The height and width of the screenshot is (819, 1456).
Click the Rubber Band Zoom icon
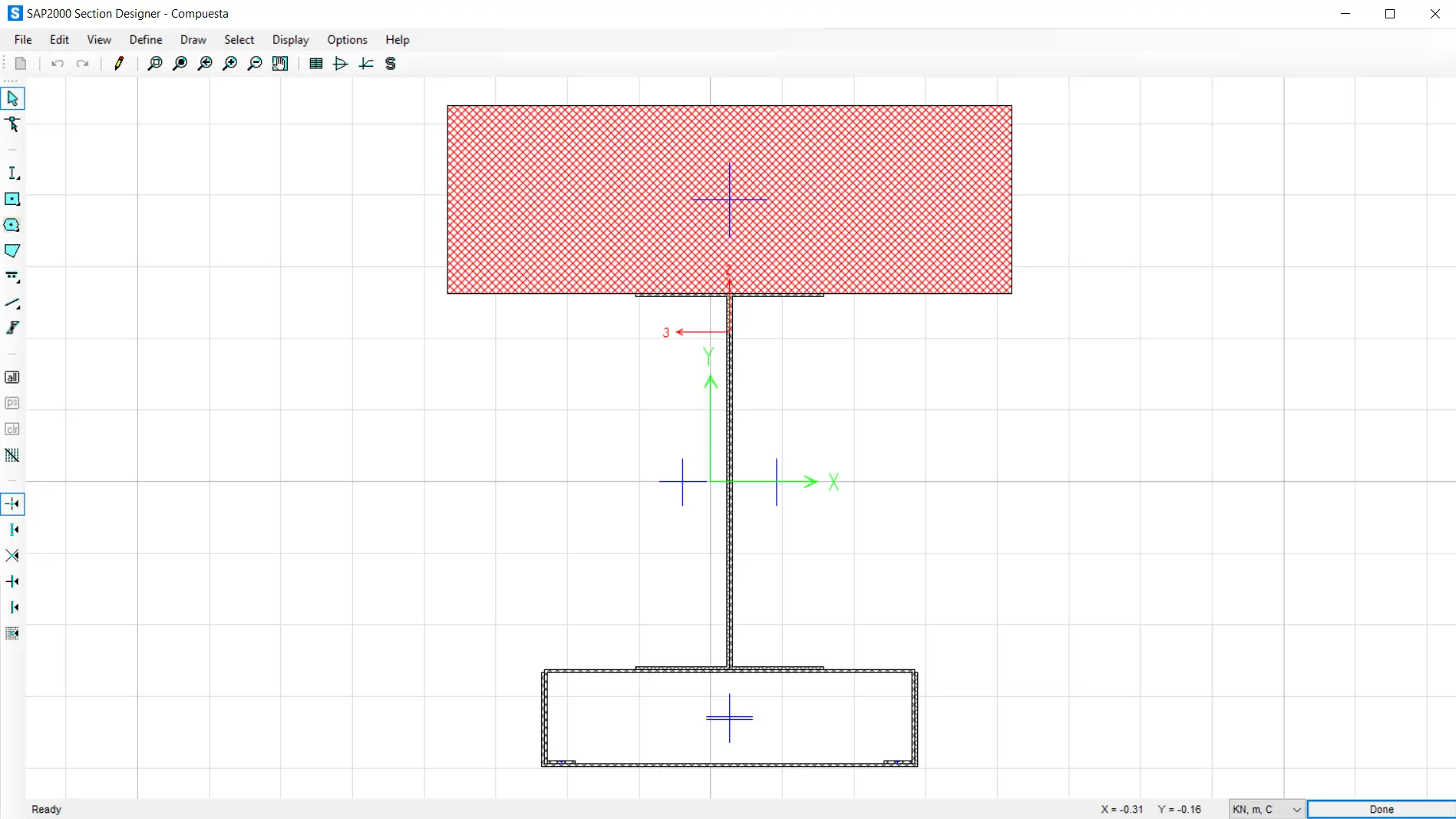[154, 64]
